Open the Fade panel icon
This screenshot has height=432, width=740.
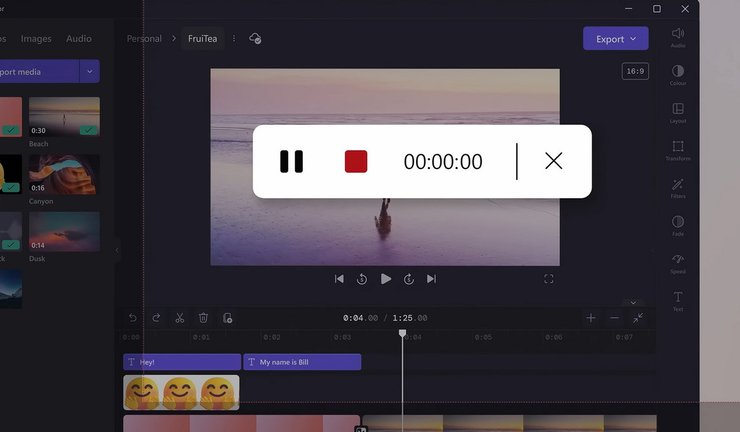click(678, 226)
